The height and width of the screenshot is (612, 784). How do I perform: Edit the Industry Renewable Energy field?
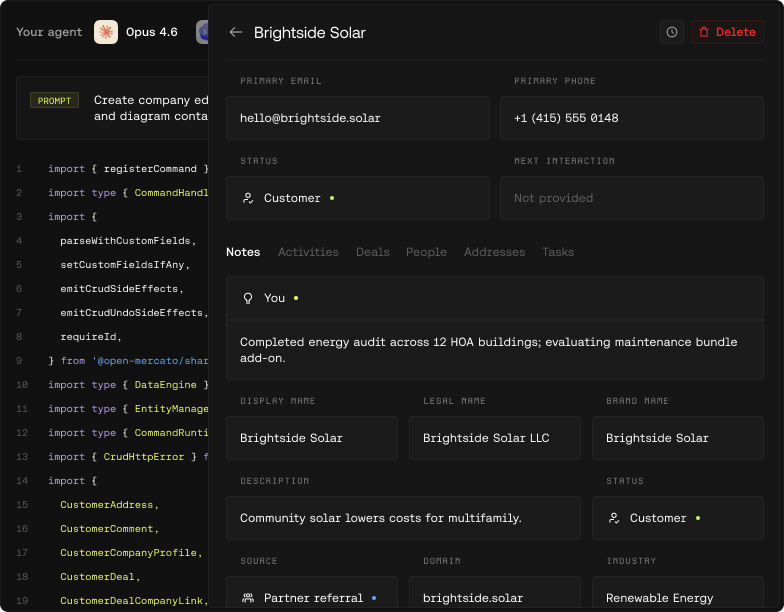678,594
